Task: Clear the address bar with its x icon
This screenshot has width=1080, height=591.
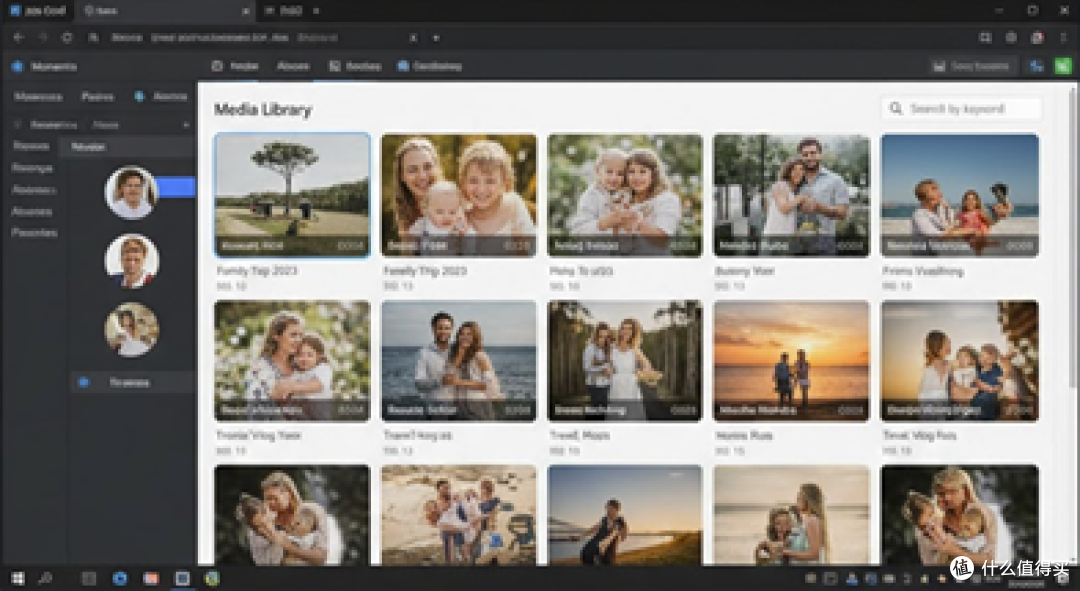Action: click(413, 38)
